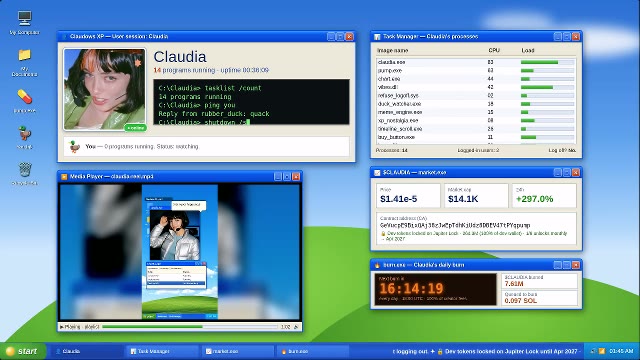Viewport: 640px width, 360px height.
Task: Click the queued to burn 0.097 SOL
Action: 520,301
